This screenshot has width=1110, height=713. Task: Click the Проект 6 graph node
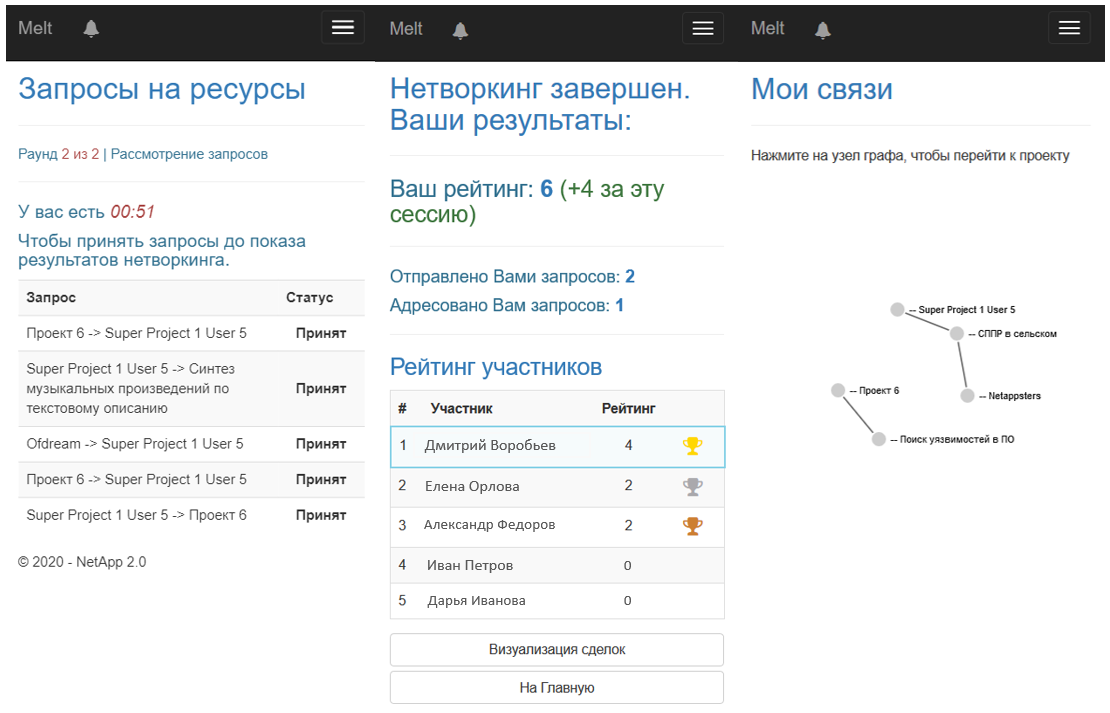pos(838,390)
